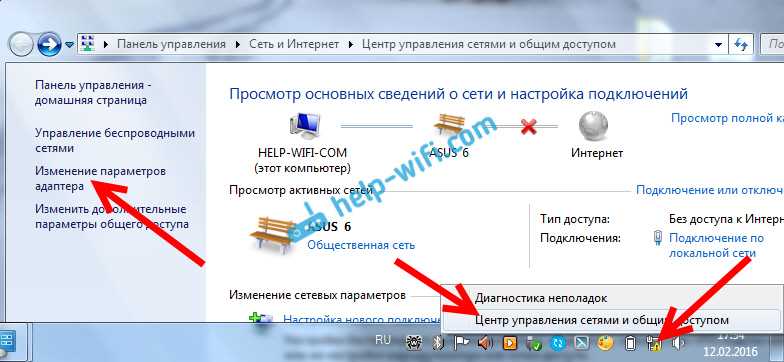This screenshot has height=362, width=784.
Task: Open 'Подключение по локальной сети' link
Action: 716,246
